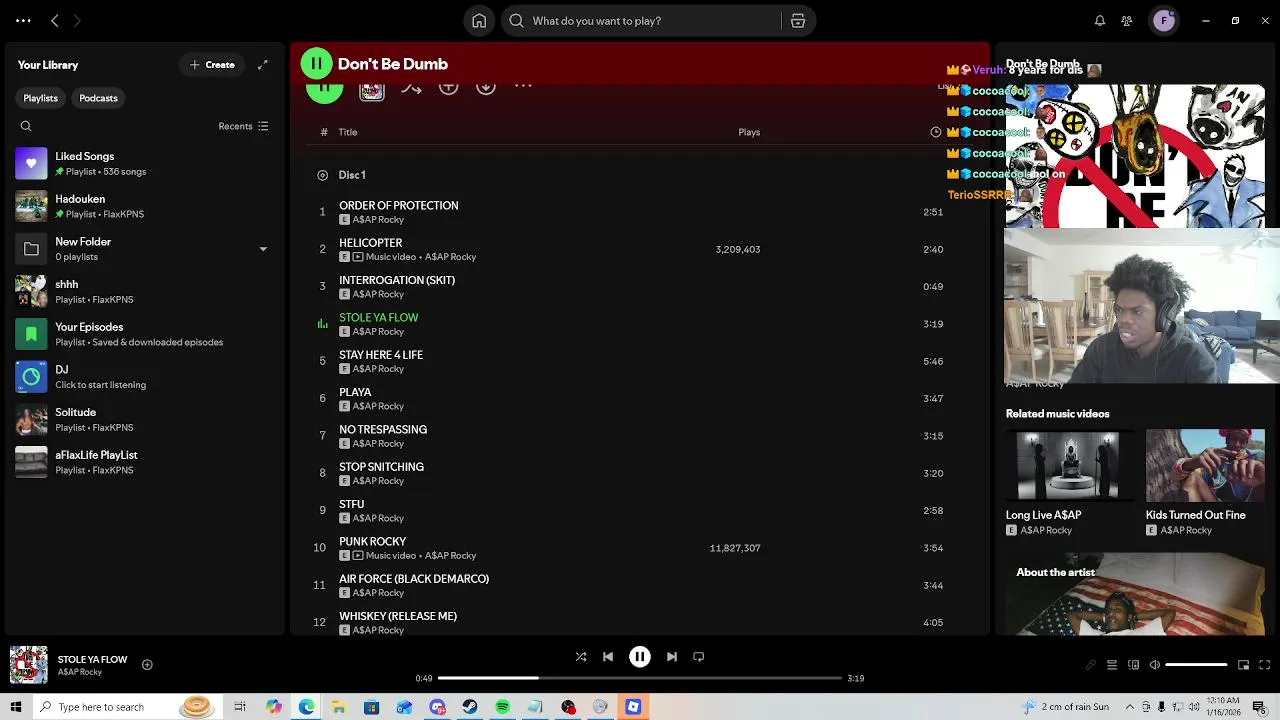Show lyrics with the microphone icon
Viewport: 1280px width, 720px height.
click(1090, 665)
